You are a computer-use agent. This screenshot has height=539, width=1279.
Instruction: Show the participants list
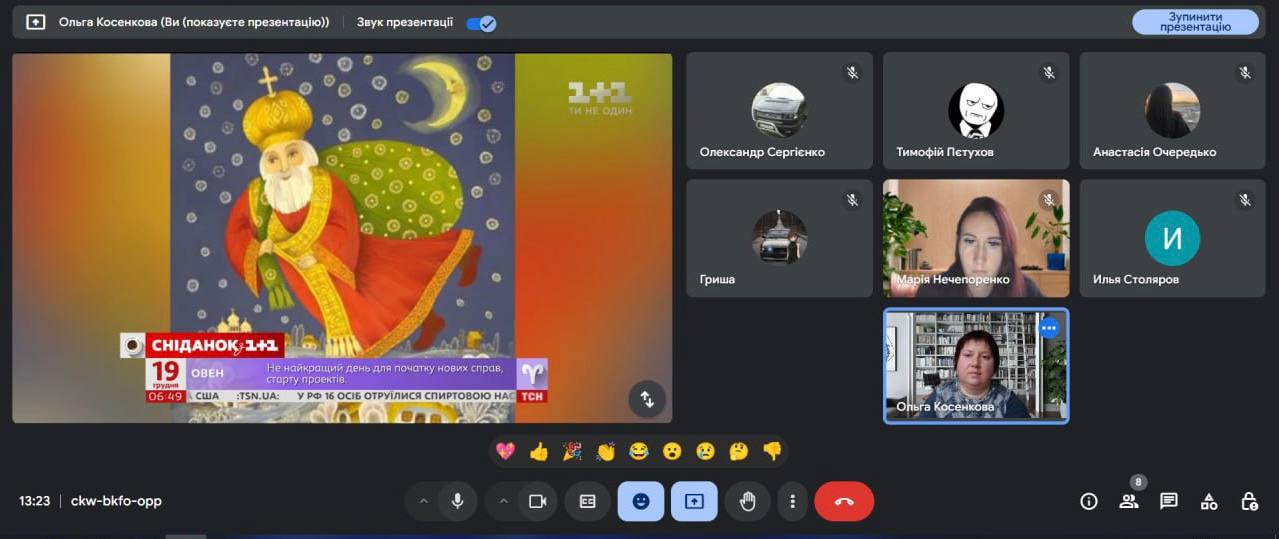(1129, 501)
